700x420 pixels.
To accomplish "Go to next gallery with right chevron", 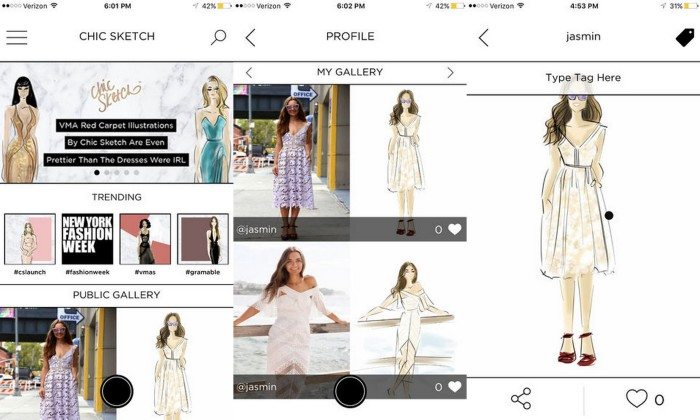I will point(451,72).
